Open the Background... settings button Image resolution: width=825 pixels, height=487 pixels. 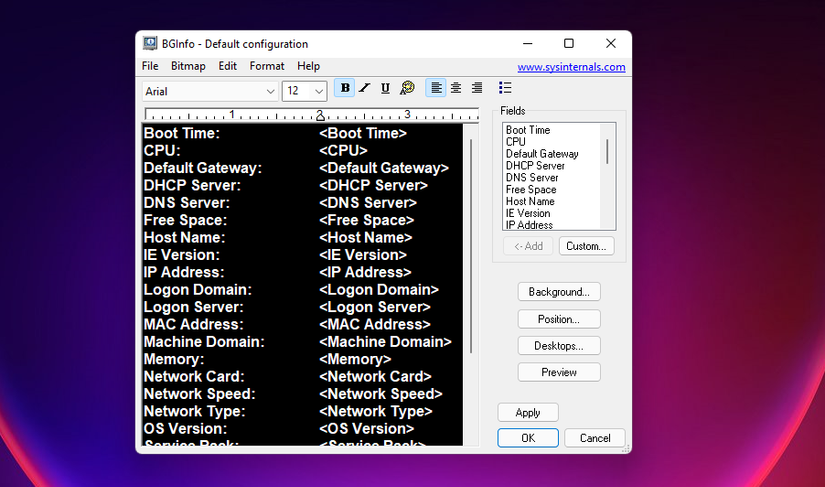(x=559, y=292)
